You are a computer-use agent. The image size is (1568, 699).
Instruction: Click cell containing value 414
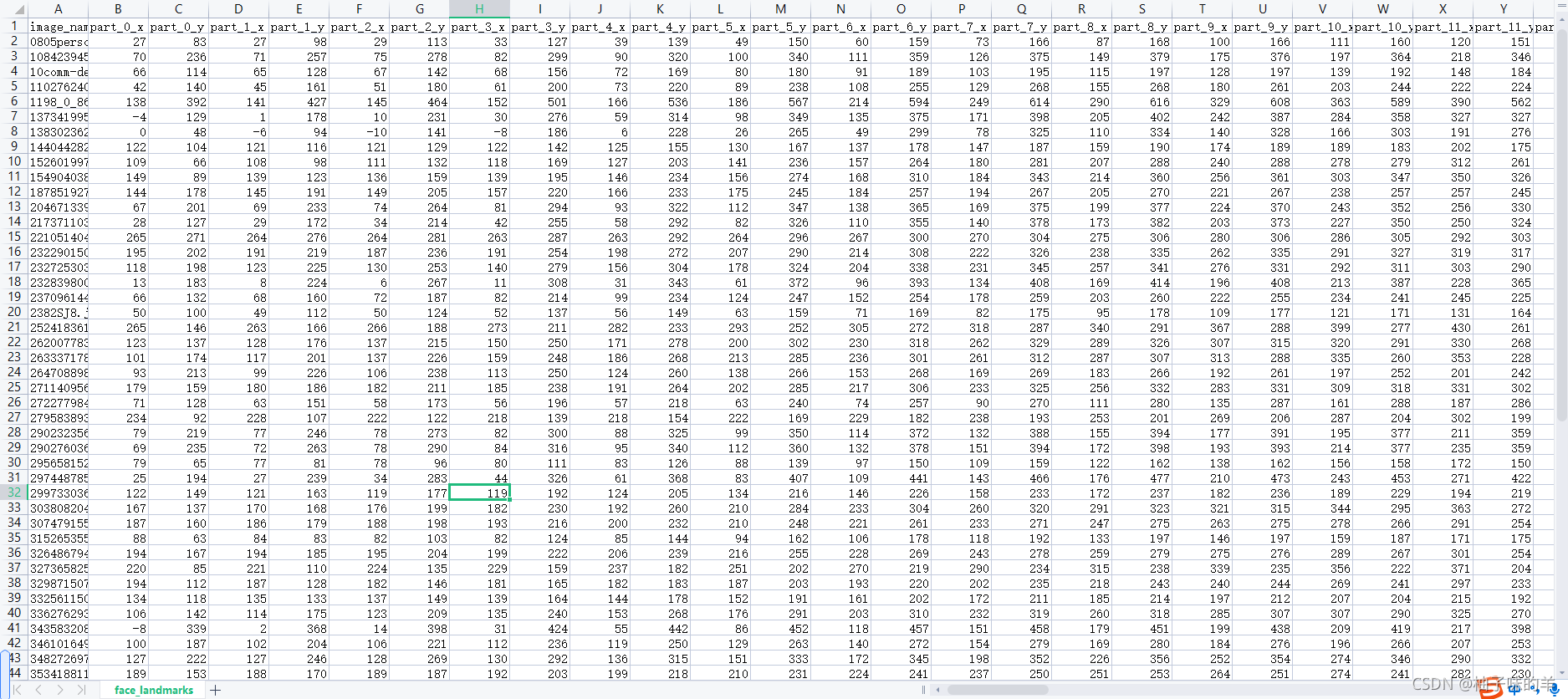(1142, 283)
